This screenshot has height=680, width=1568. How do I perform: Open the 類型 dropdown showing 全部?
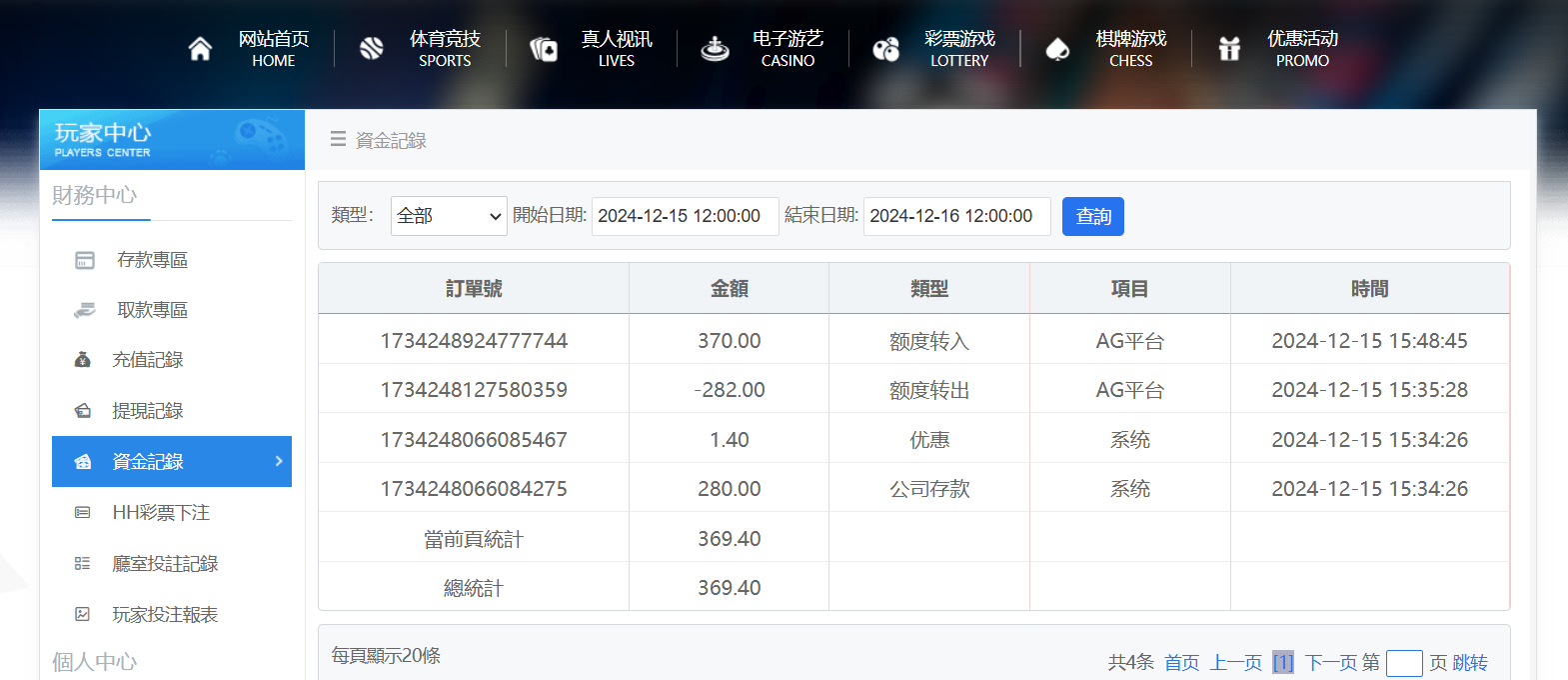coord(449,216)
